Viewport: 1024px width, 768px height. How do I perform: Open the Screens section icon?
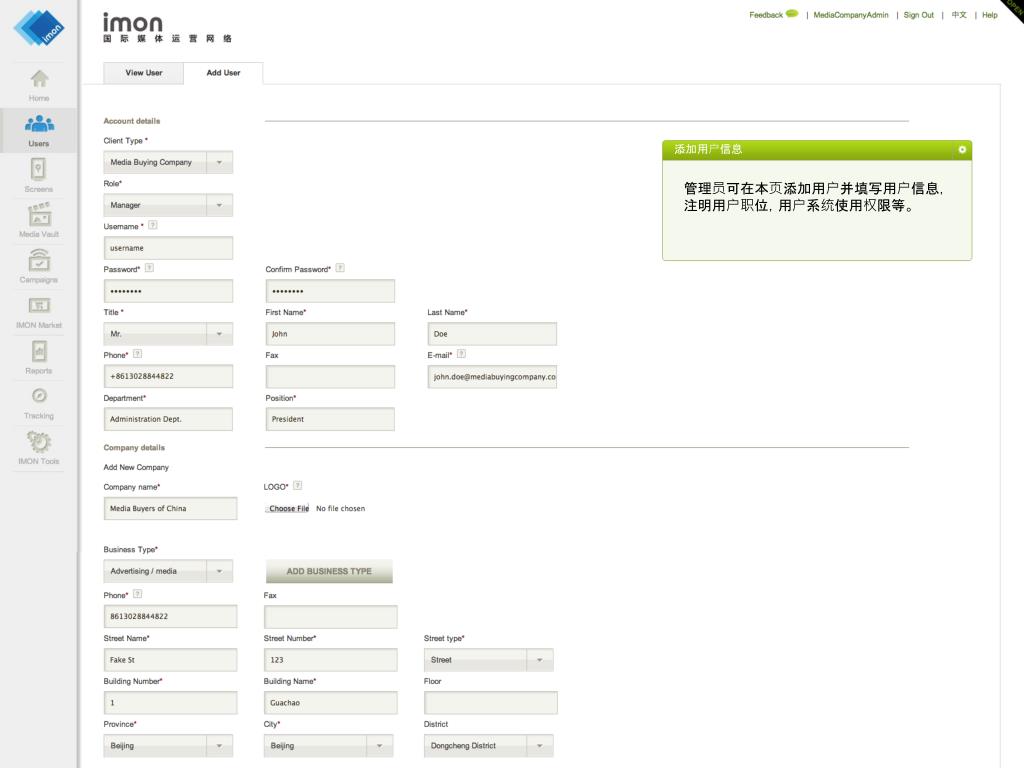pyautogui.click(x=39, y=169)
